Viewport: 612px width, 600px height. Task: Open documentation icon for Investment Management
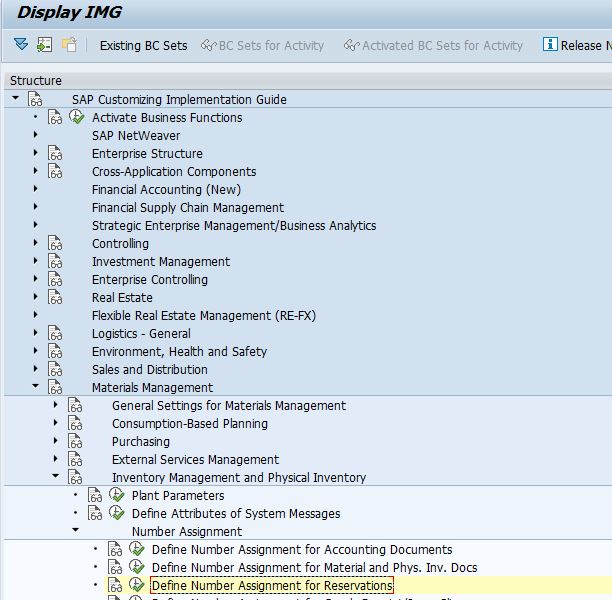pos(55,261)
